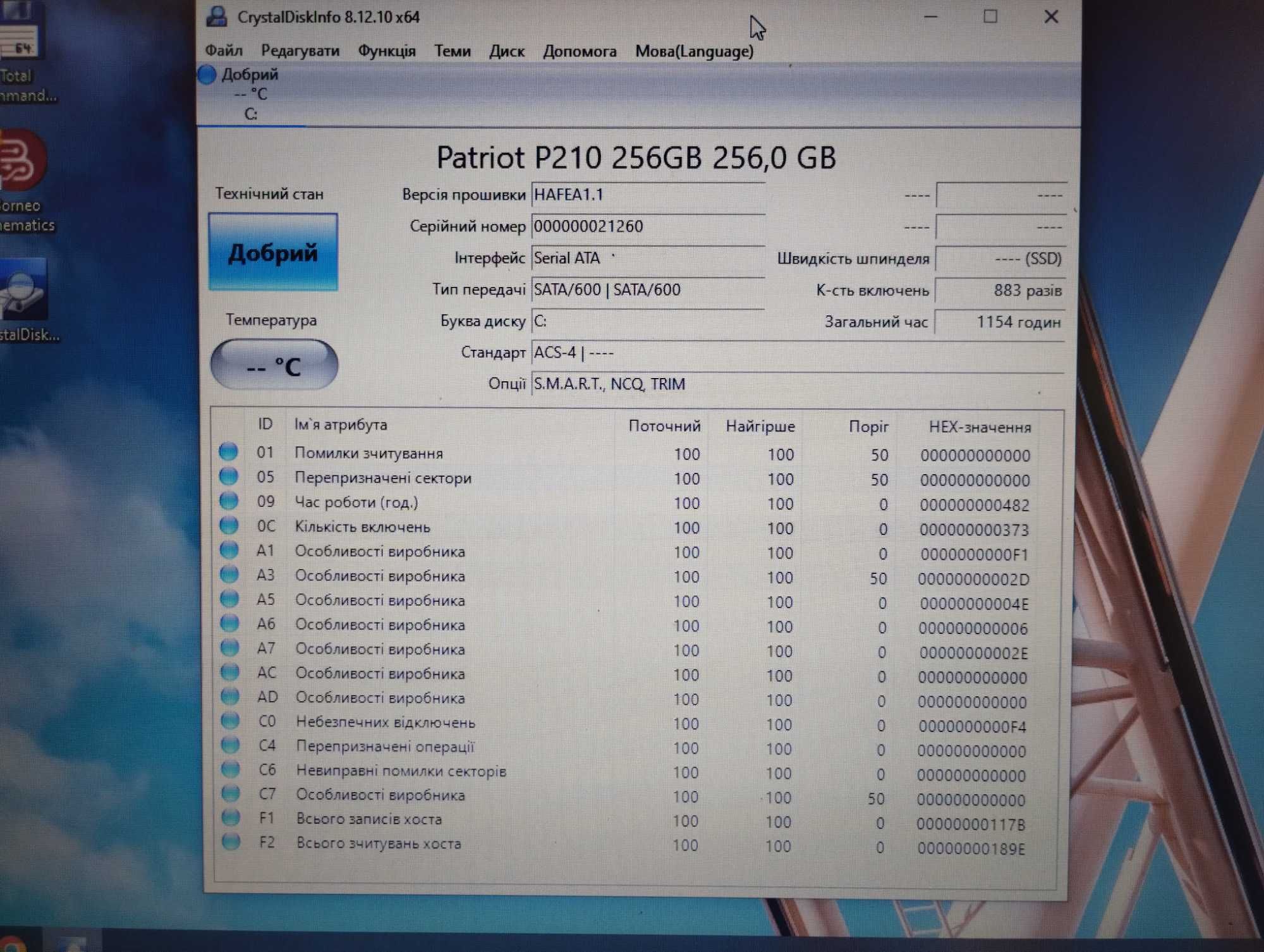Screen dimensions: 1264x952
Task: Open the Мова(Language) menu
Action: point(694,51)
